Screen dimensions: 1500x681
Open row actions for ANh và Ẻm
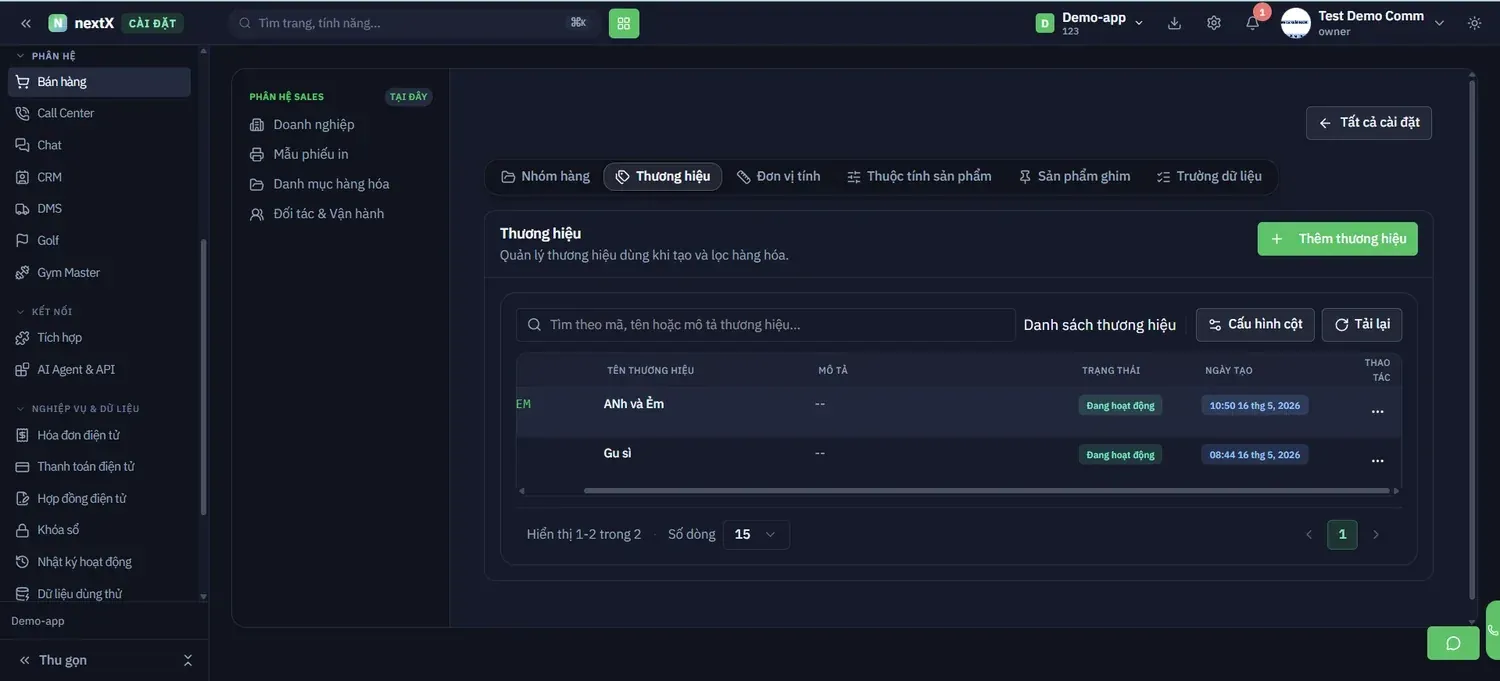(1378, 412)
